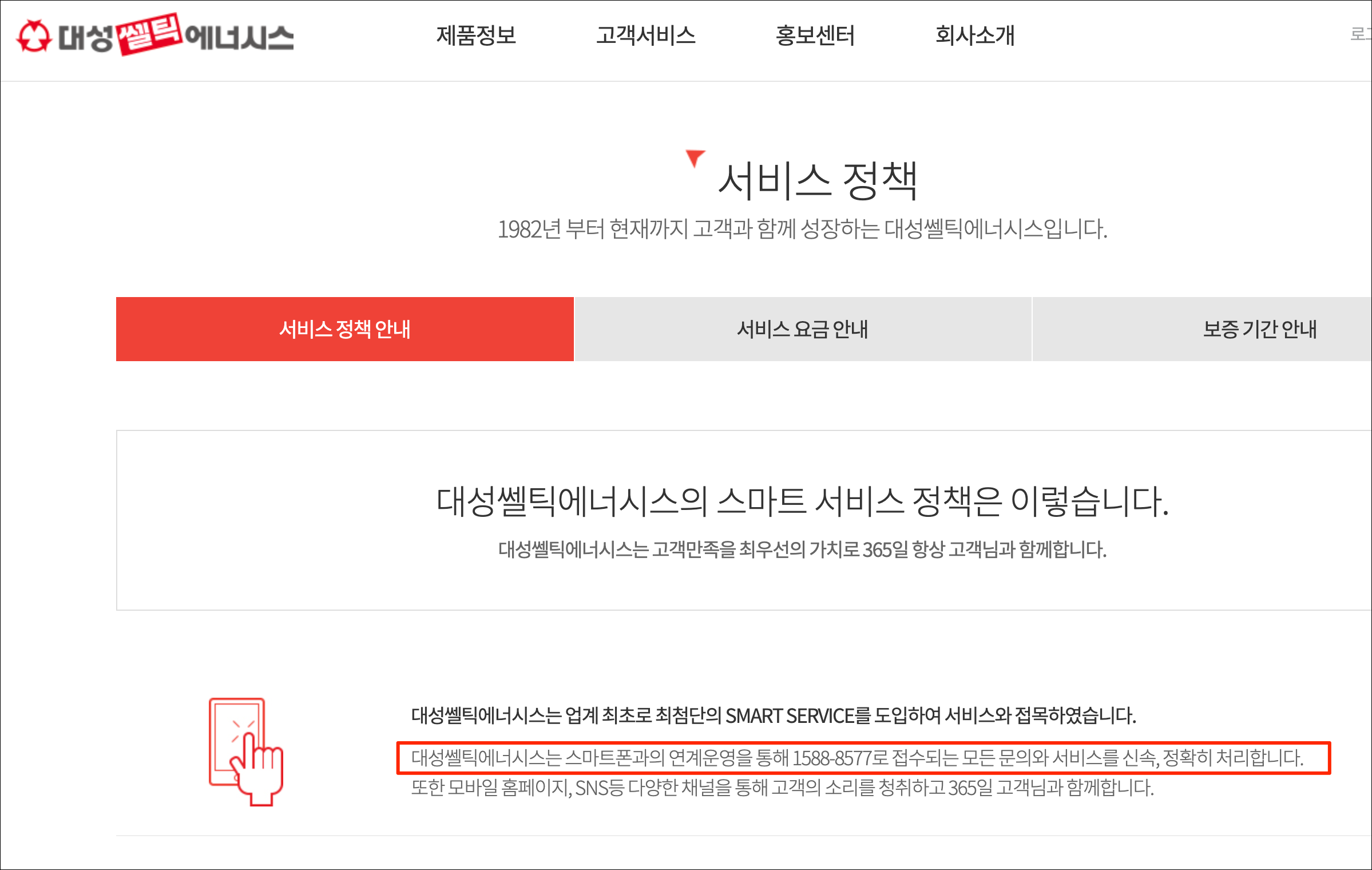Click the bold SMART SERVICE를 도입하여 sentence
This screenshot has height=870, width=1372.
click(774, 715)
